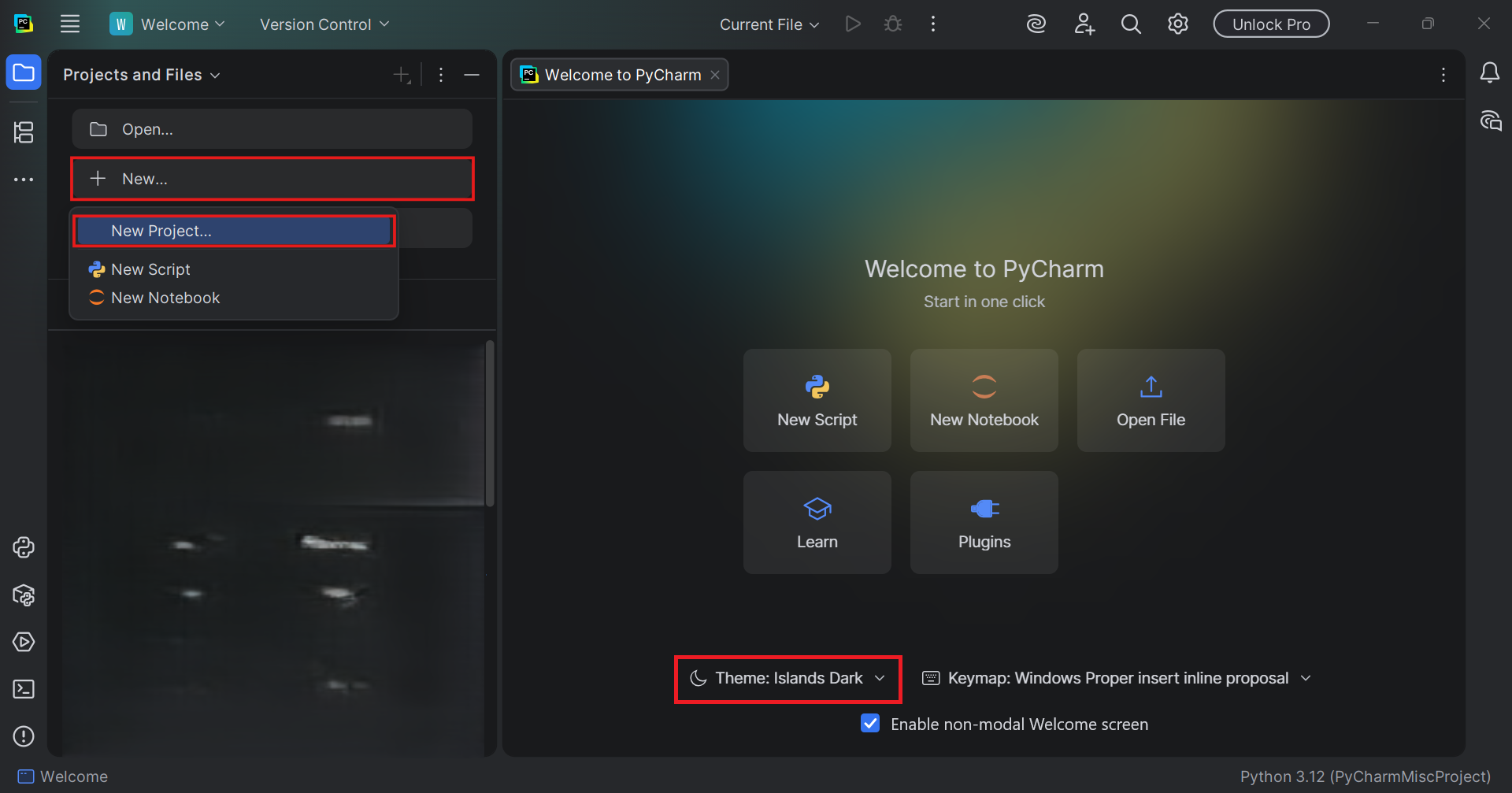1512x793 pixels.
Task: Click the Open File card
Action: (x=1151, y=401)
